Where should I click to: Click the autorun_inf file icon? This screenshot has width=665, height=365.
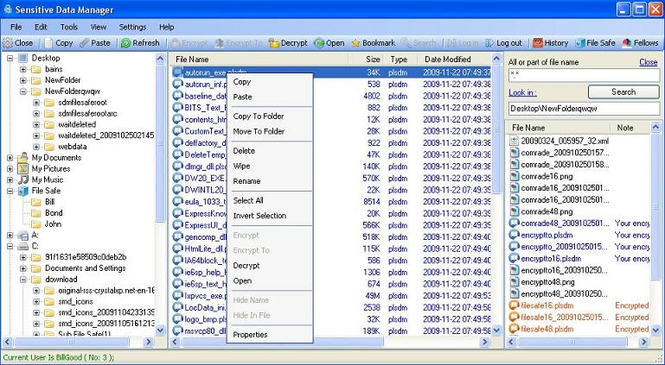[178, 84]
